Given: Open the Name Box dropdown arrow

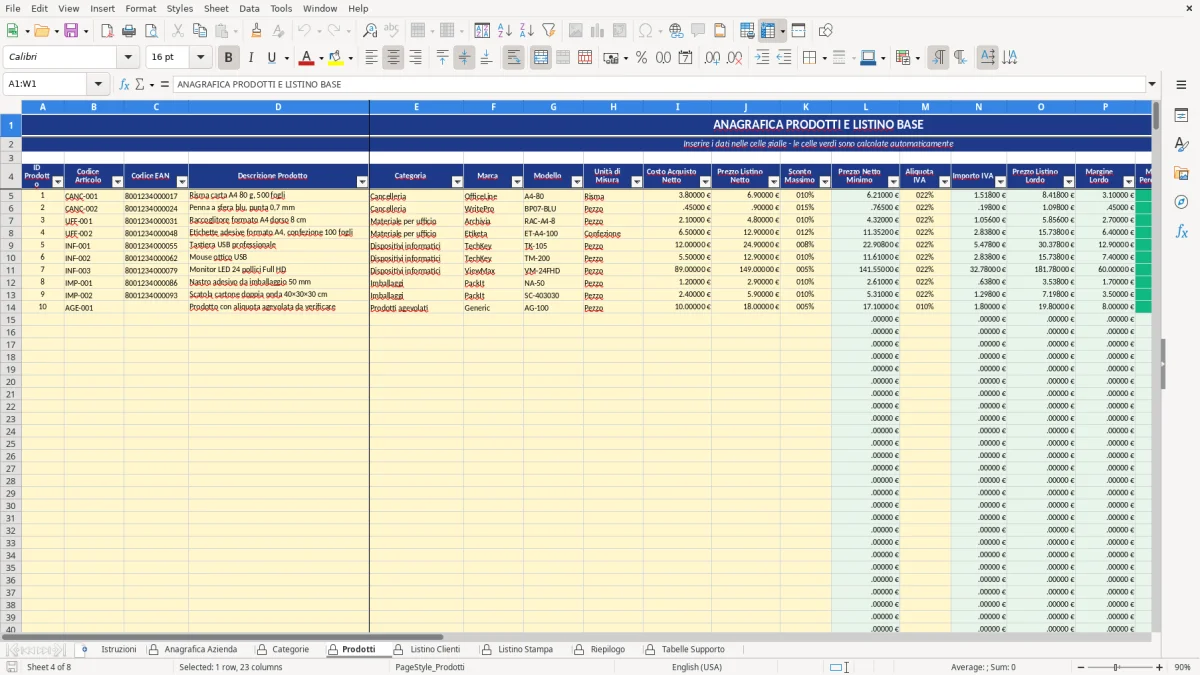Looking at the screenshot, I should click(x=98, y=84).
